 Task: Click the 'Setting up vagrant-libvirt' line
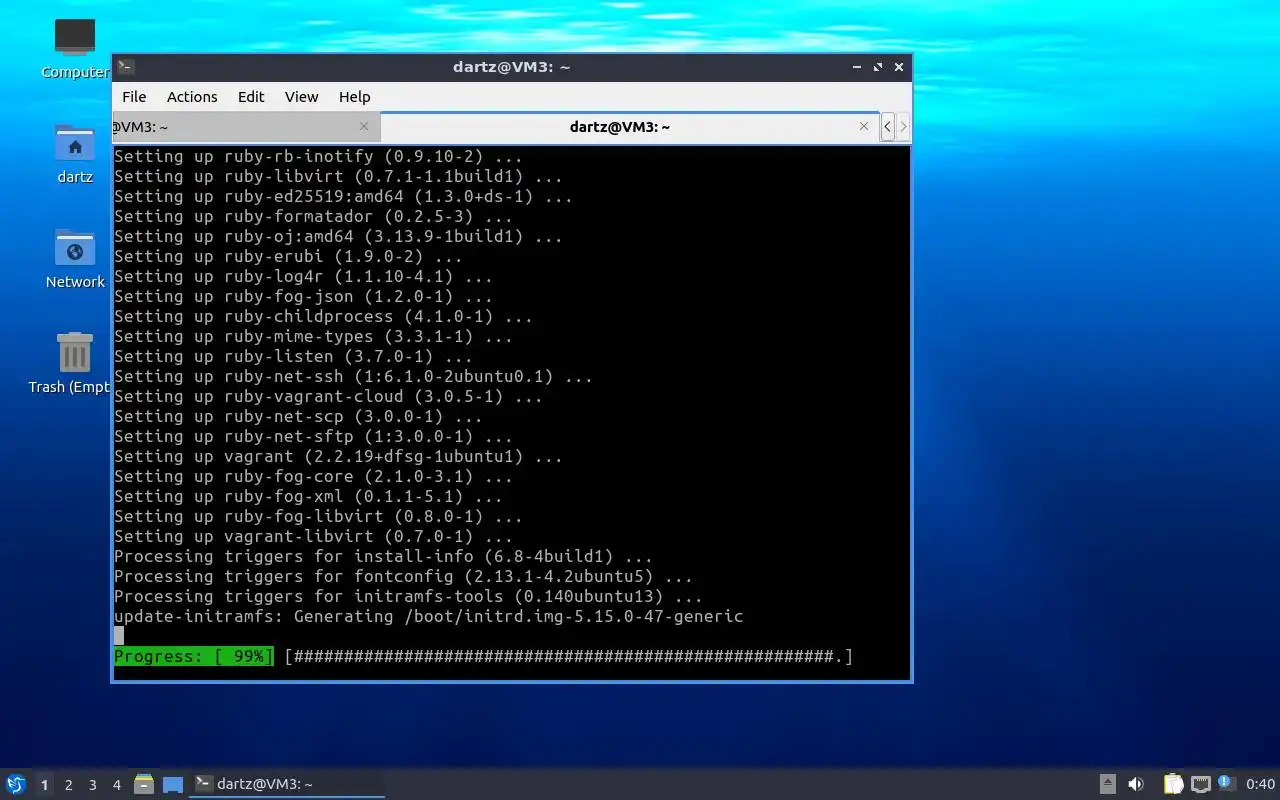tap(313, 536)
